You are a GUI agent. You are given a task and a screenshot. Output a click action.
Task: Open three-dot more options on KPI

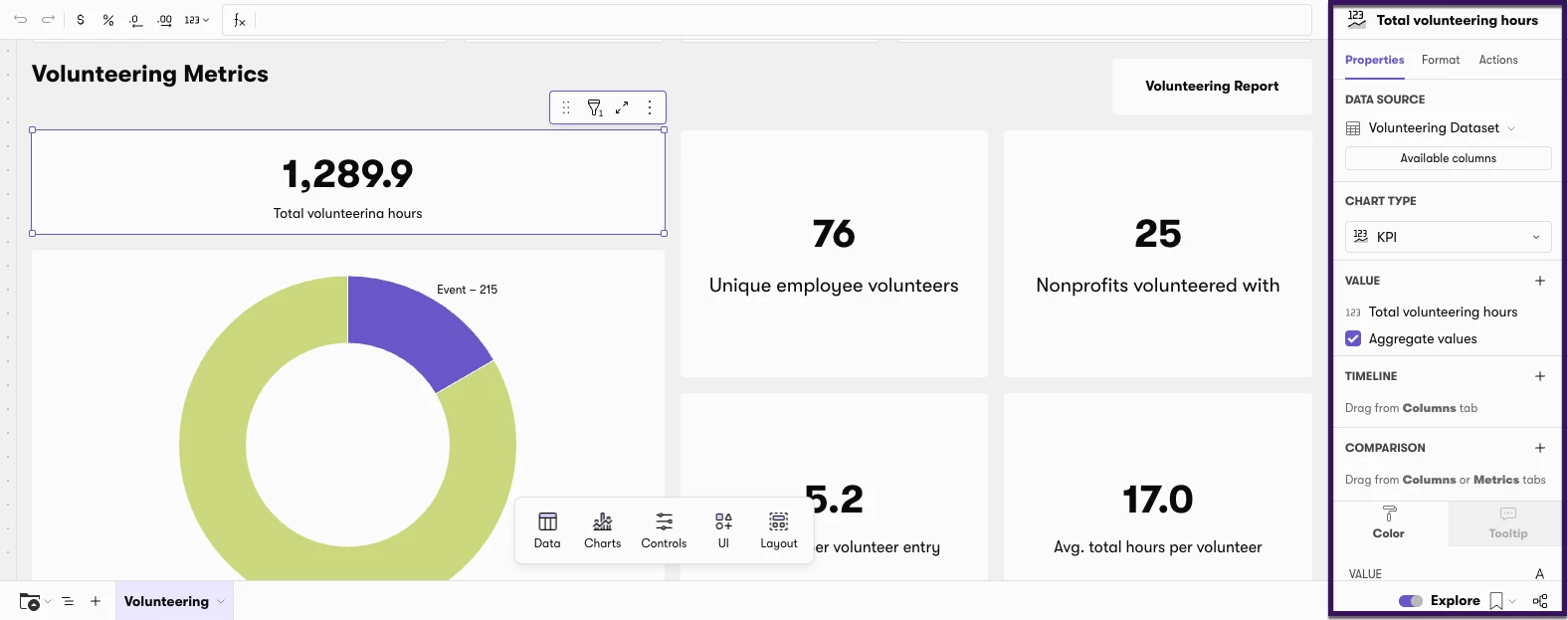click(x=650, y=107)
